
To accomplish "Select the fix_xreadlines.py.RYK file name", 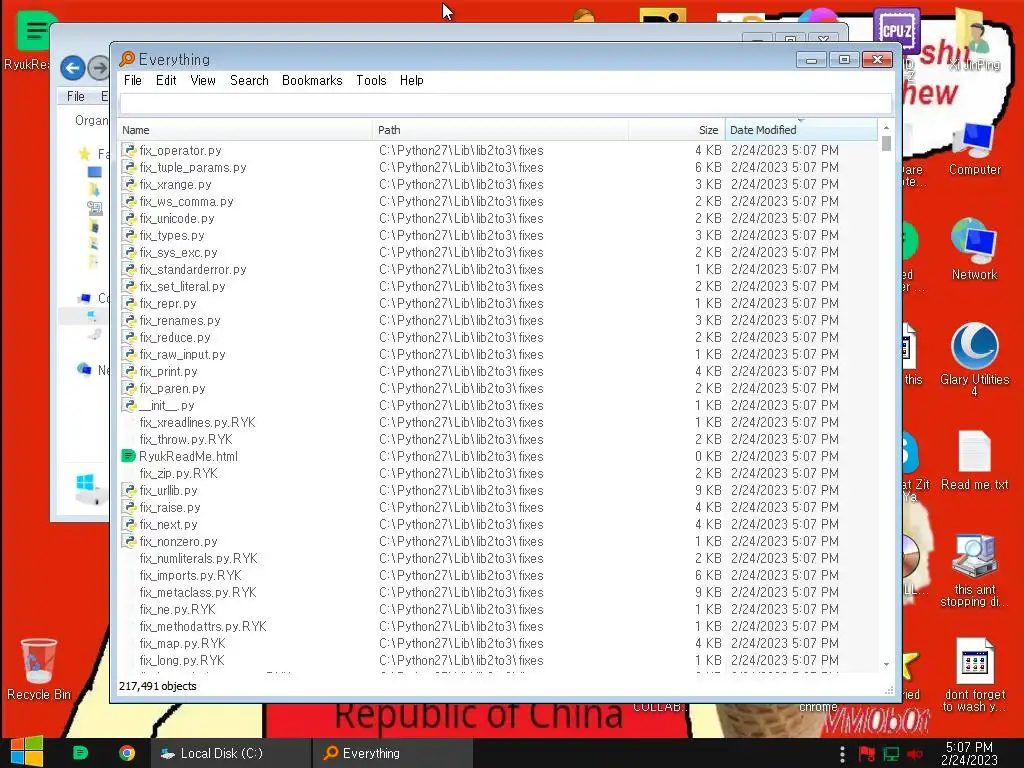I will click(197, 423).
